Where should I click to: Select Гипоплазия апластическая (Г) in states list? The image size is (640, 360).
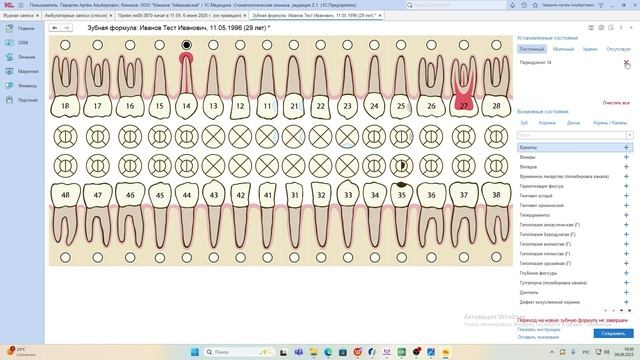pos(549,225)
